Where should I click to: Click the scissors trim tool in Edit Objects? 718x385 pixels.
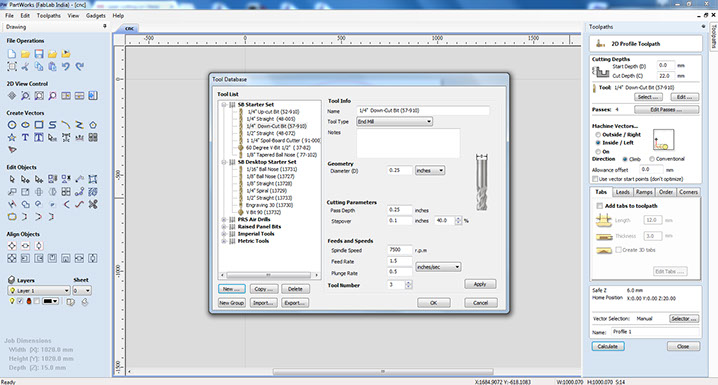93,204
